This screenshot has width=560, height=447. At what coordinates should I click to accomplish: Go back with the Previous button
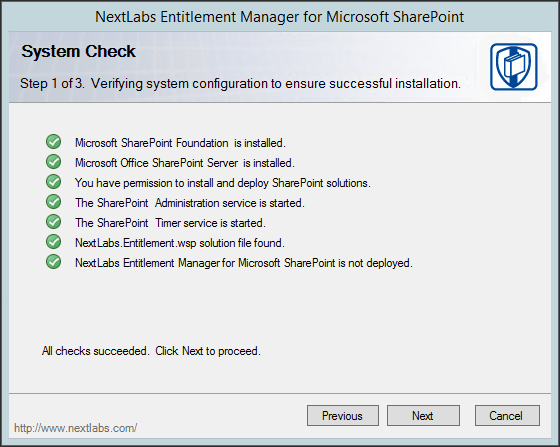point(343,416)
